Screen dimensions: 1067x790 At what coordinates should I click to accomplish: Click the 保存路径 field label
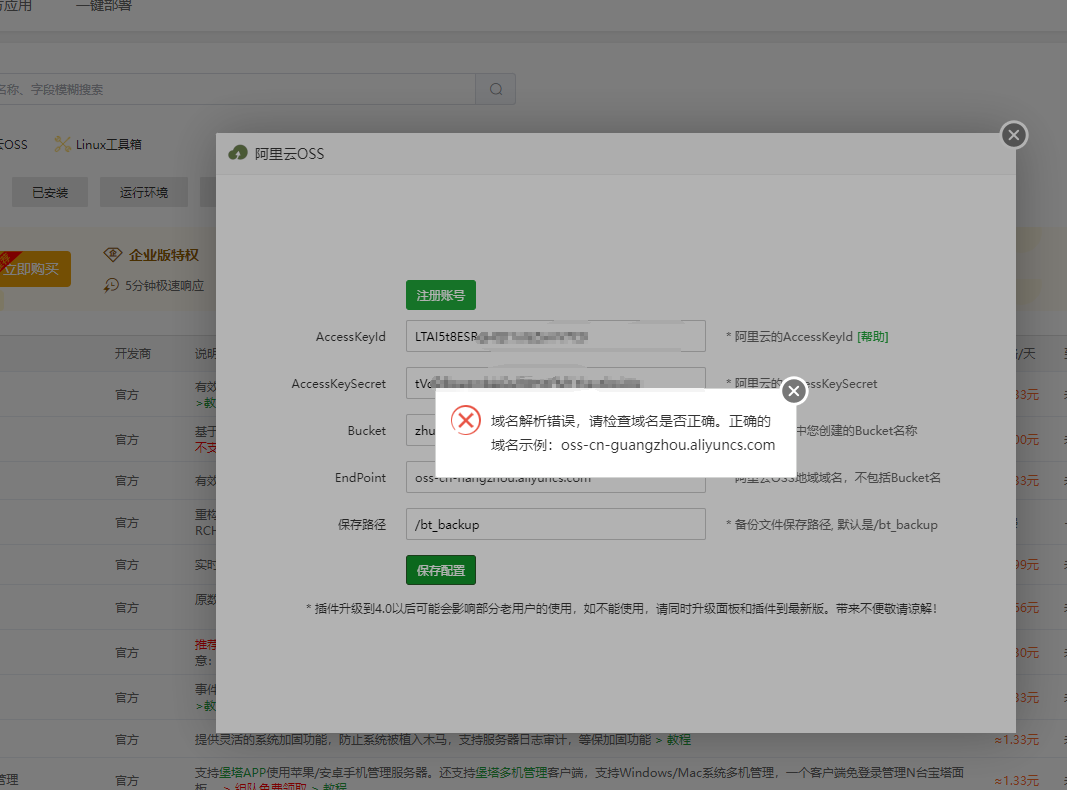(362, 525)
